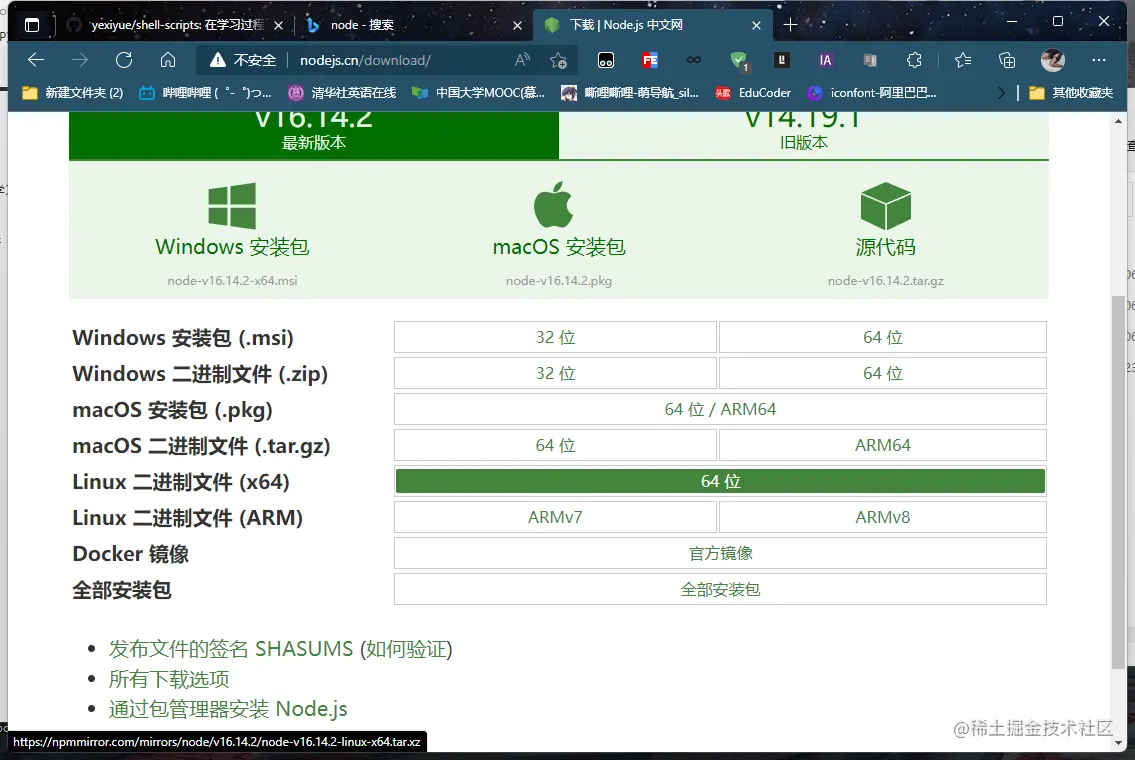Download Windows zip 32 位 binary
The image size is (1135, 760).
555,373
